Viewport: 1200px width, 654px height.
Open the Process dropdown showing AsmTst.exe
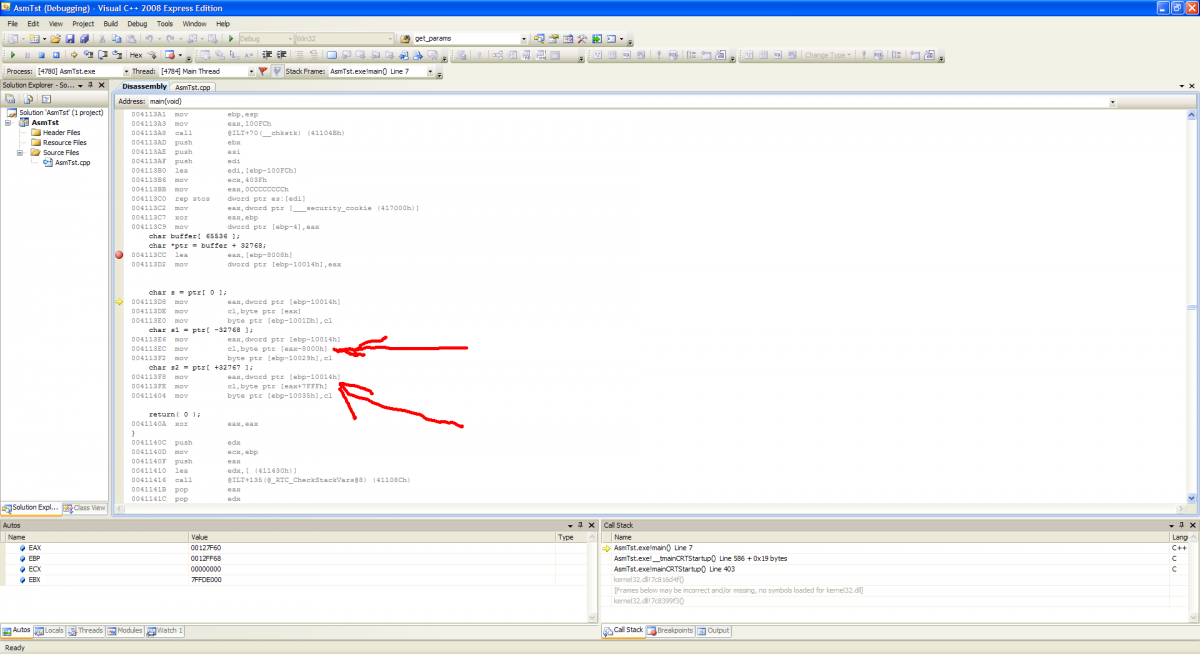tap(126, 72)
